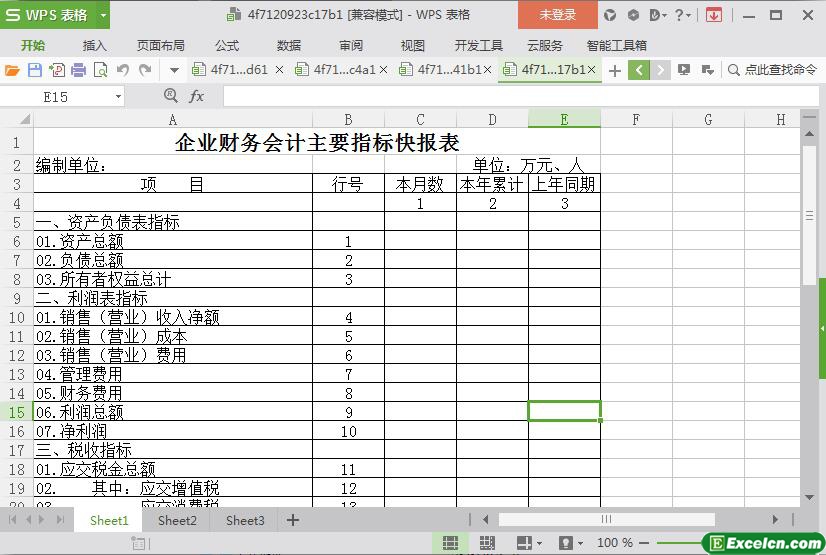Click the 点此查找命令 search box
826x555 pixels.
pos(772,70)
